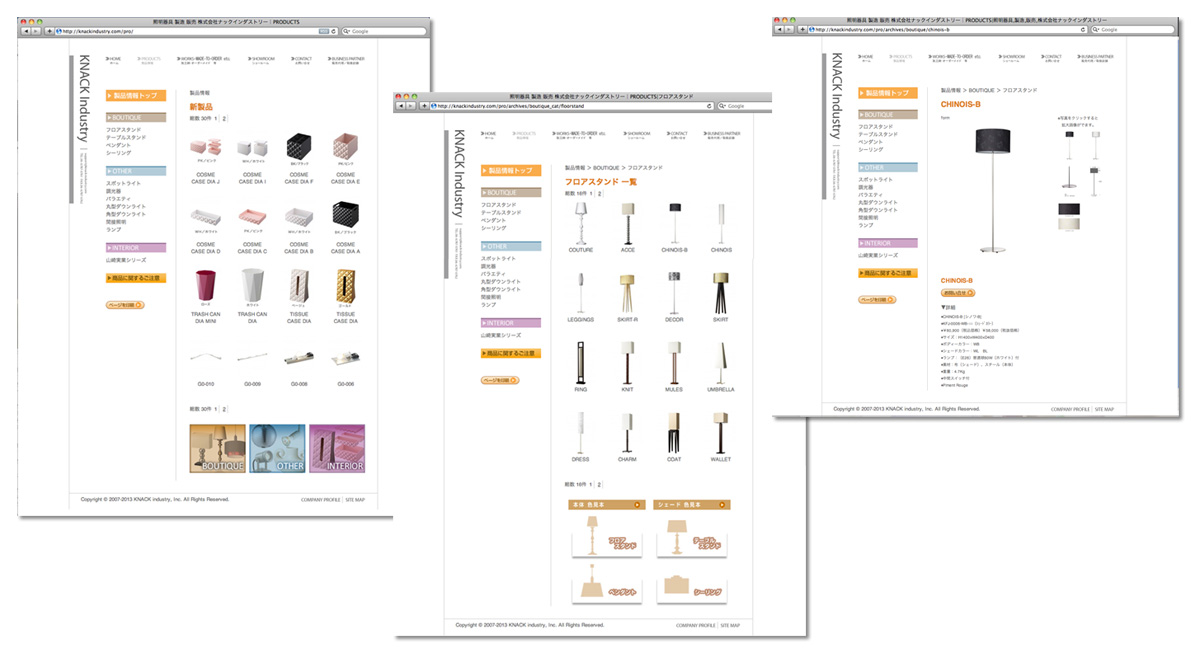Select the white shade color swatch on the CHINOIS-B page
This screenshot has width=1200, height=657.
tap(1069, 224)
